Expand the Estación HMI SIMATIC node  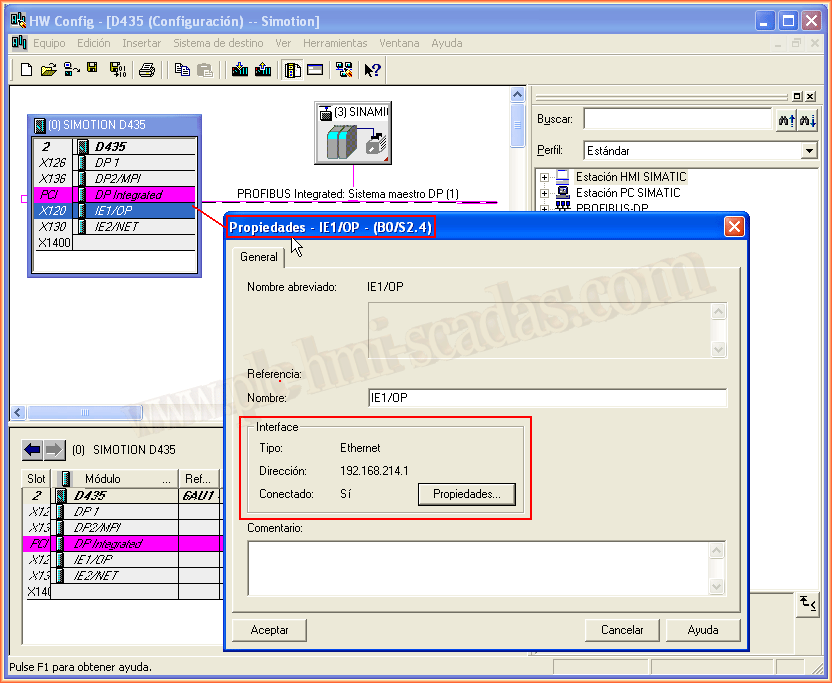point(545,177)
